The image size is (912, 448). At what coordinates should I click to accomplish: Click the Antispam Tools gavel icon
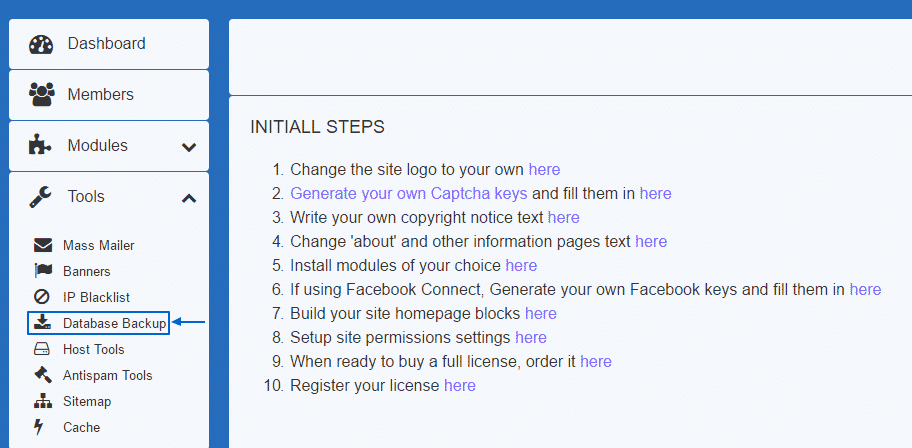(42, 375)
